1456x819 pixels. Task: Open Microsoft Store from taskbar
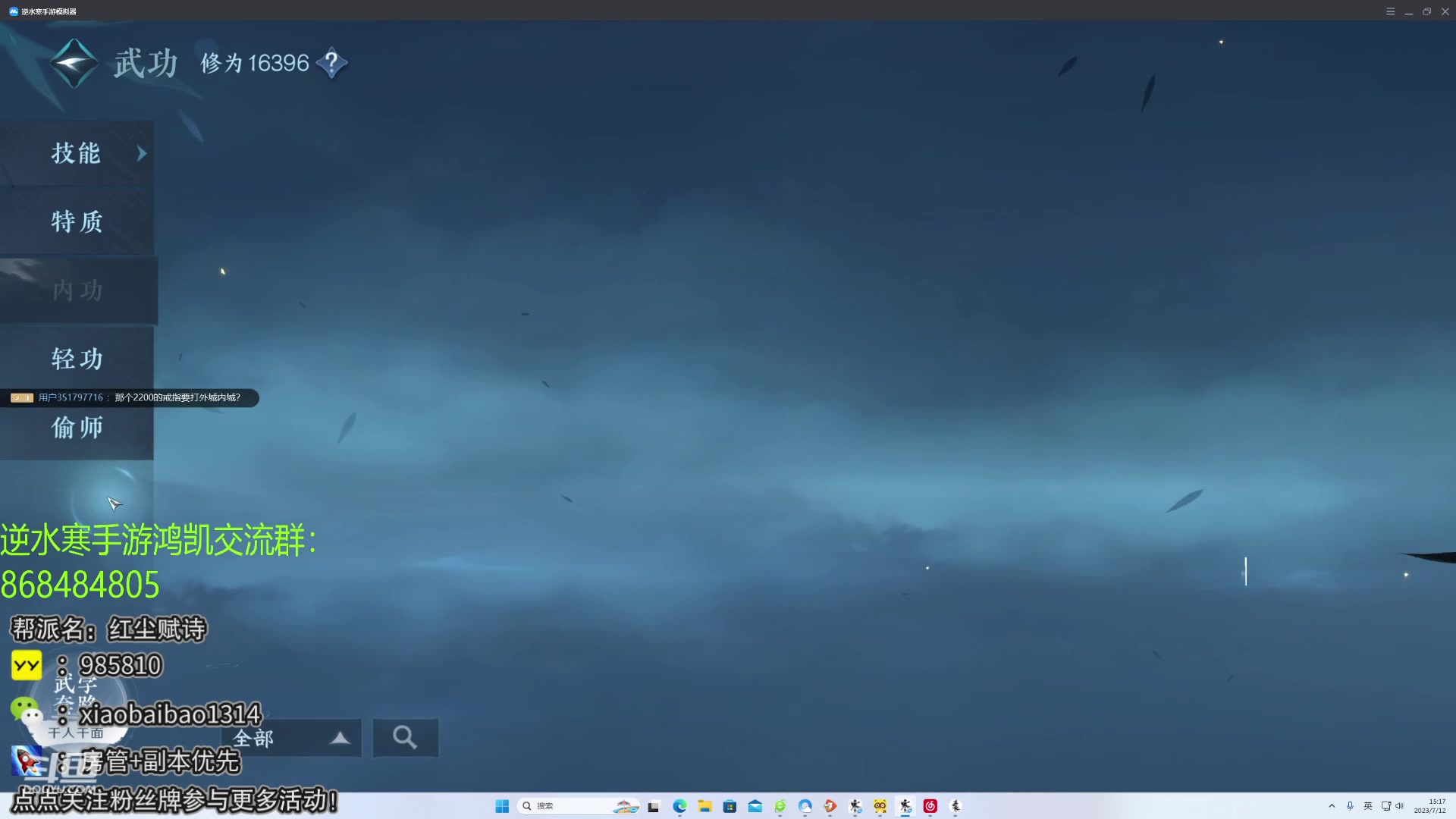point(730,806)
